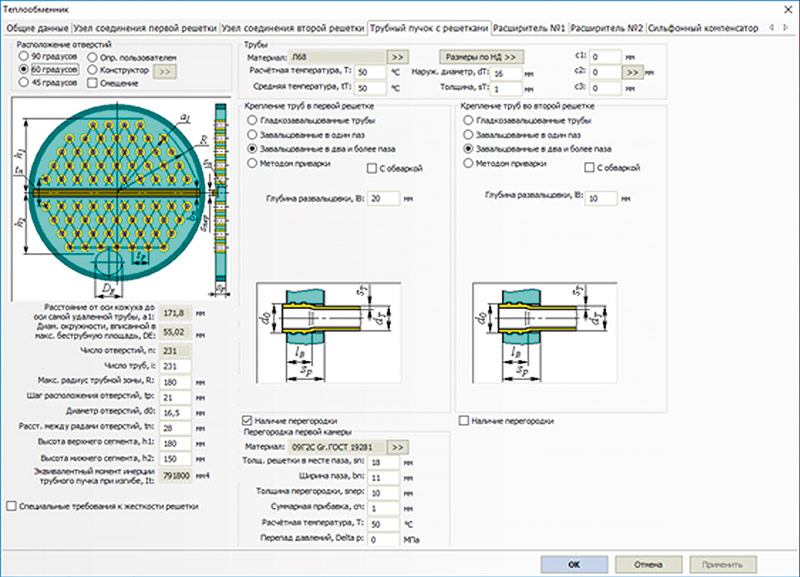Go to the Расширитель №2 tab
Image resolution: width=800 pixels, height=577 pixels.
click(607, 28)
